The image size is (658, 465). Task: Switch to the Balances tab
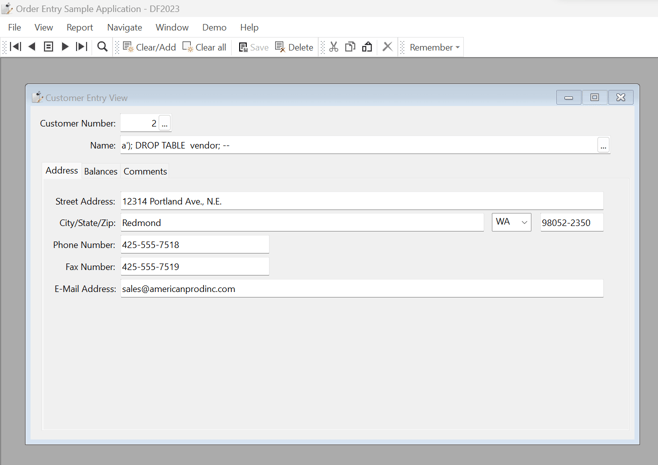pyautogui.click(x=100, y=172)
